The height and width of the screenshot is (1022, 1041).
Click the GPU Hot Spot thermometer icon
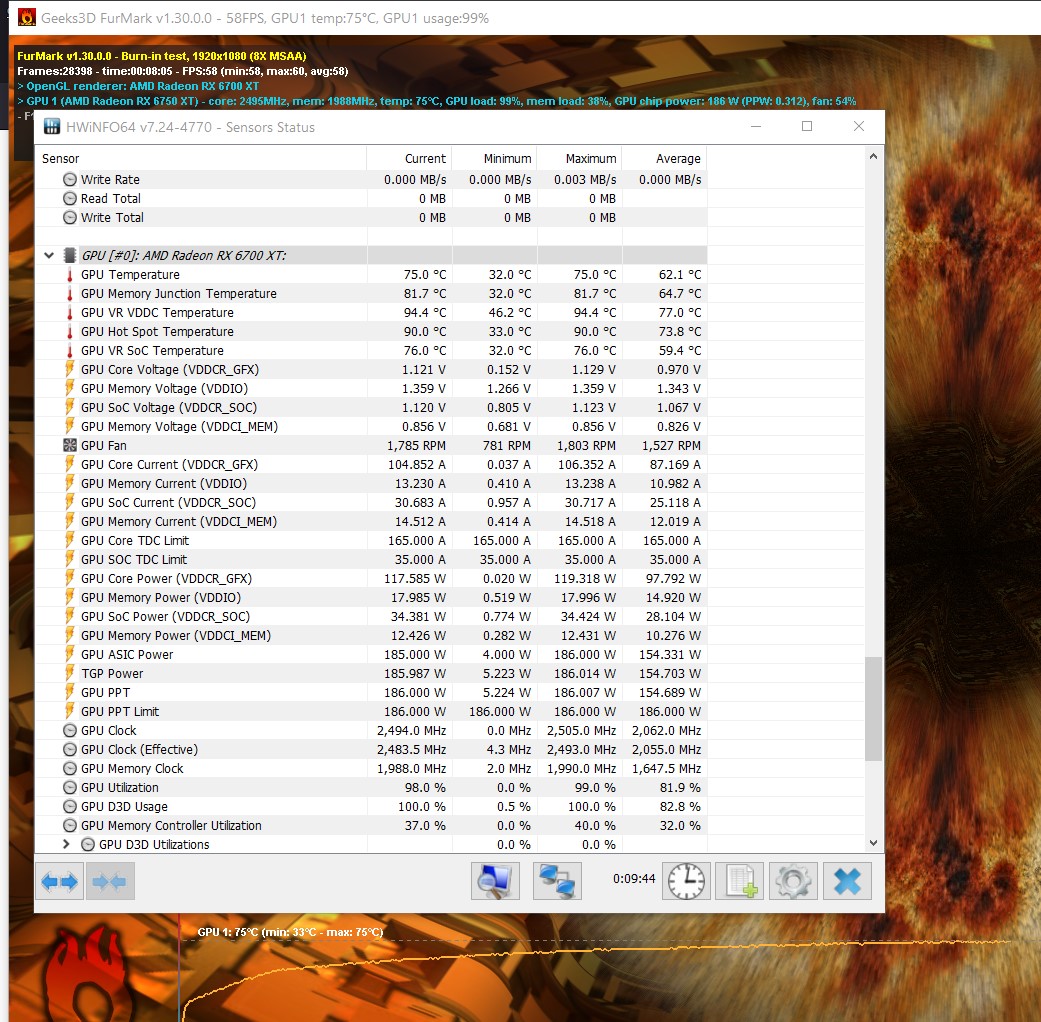[x=70, y=331]
